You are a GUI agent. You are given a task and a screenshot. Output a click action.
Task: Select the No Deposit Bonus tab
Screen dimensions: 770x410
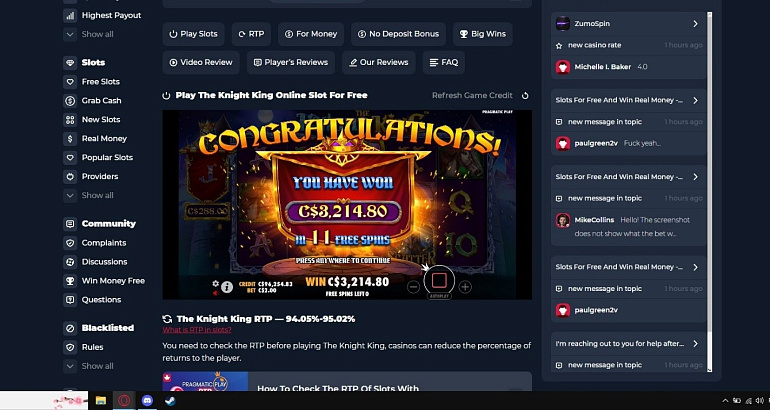pos(398,34)
